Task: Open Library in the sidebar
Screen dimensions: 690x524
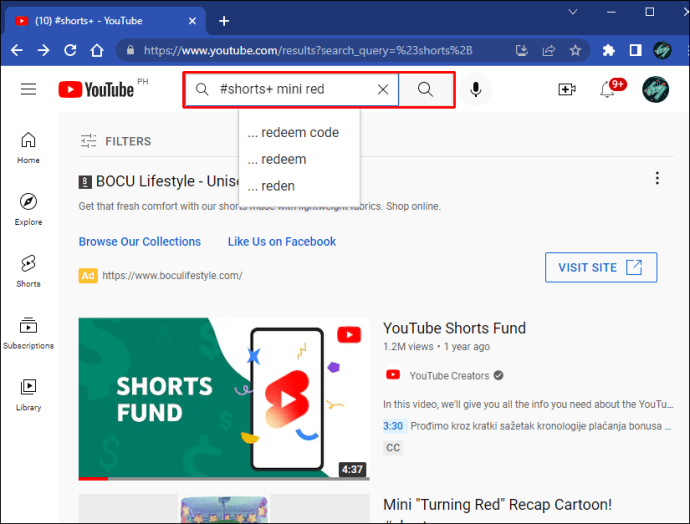Action: pos(28,395)
